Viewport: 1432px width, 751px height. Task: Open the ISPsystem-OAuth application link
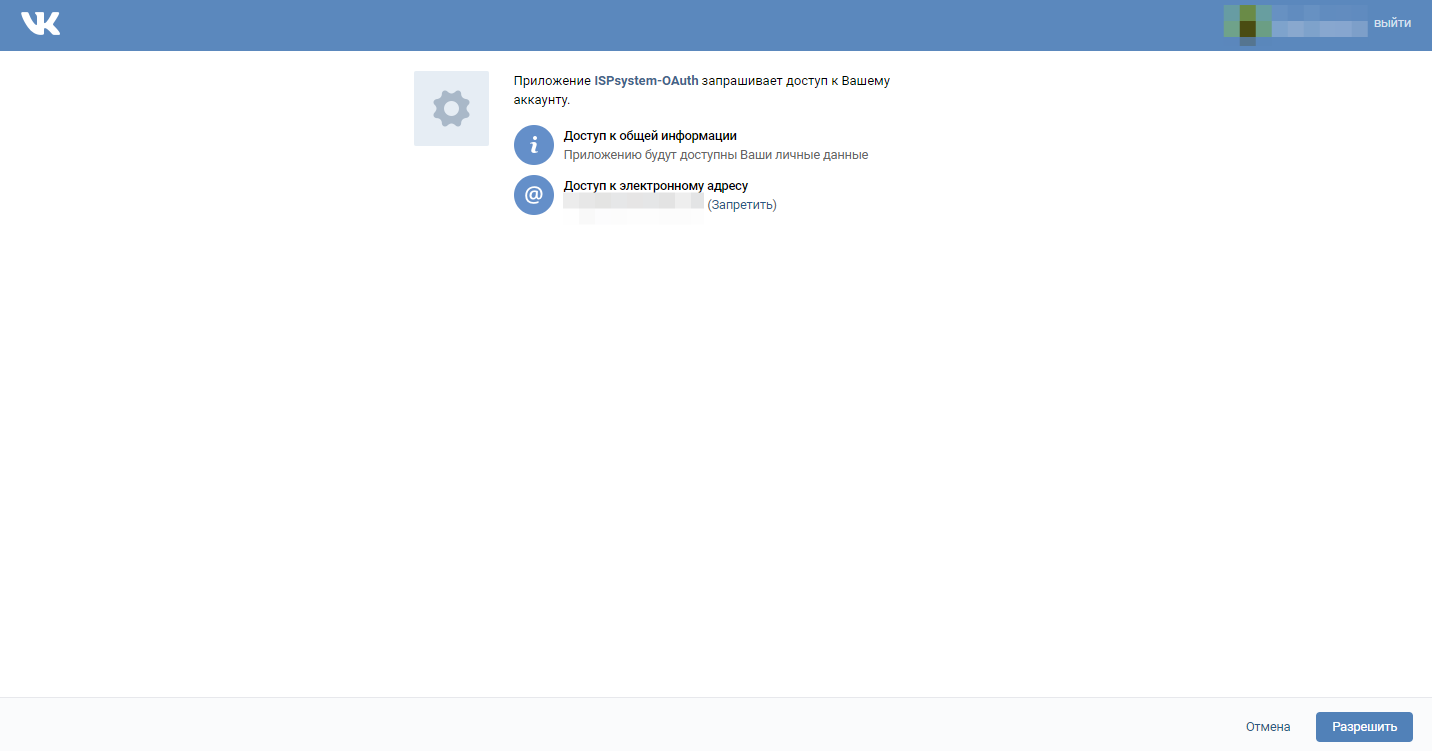click(646, 80)
